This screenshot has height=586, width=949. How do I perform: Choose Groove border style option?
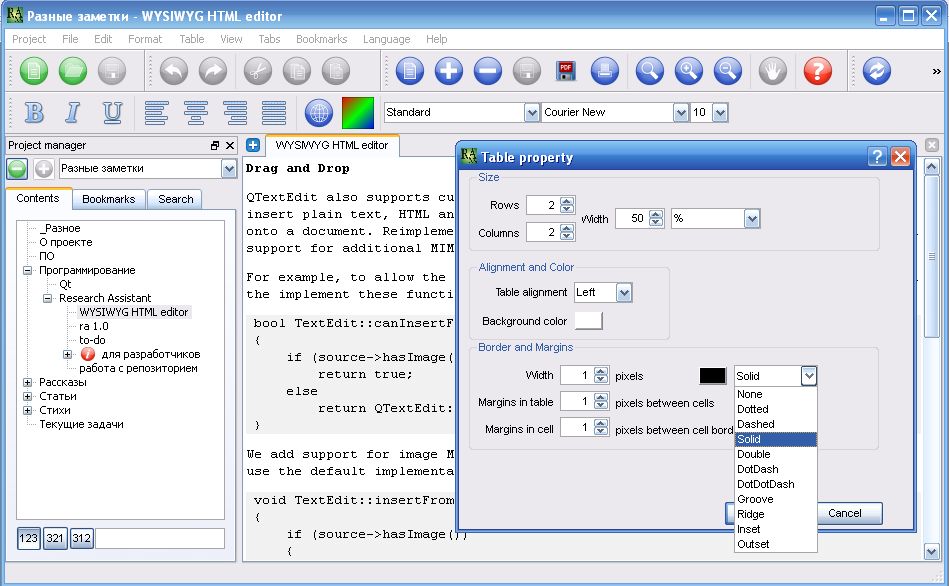775,499
